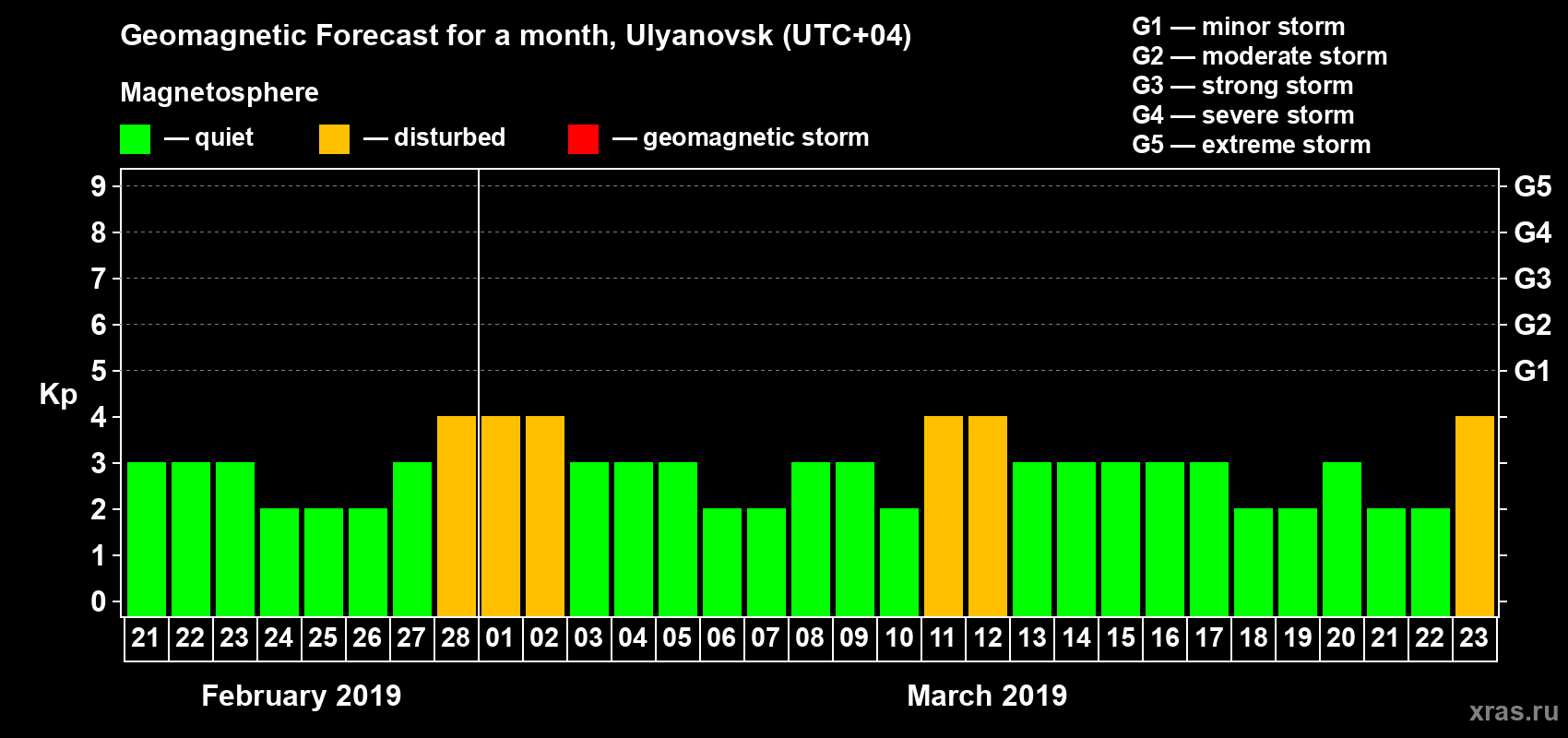This screenshot has height=738, width=1568.
Task: Click the 'G1 — minor storm' legend line
Action: tap(1238, 27)
